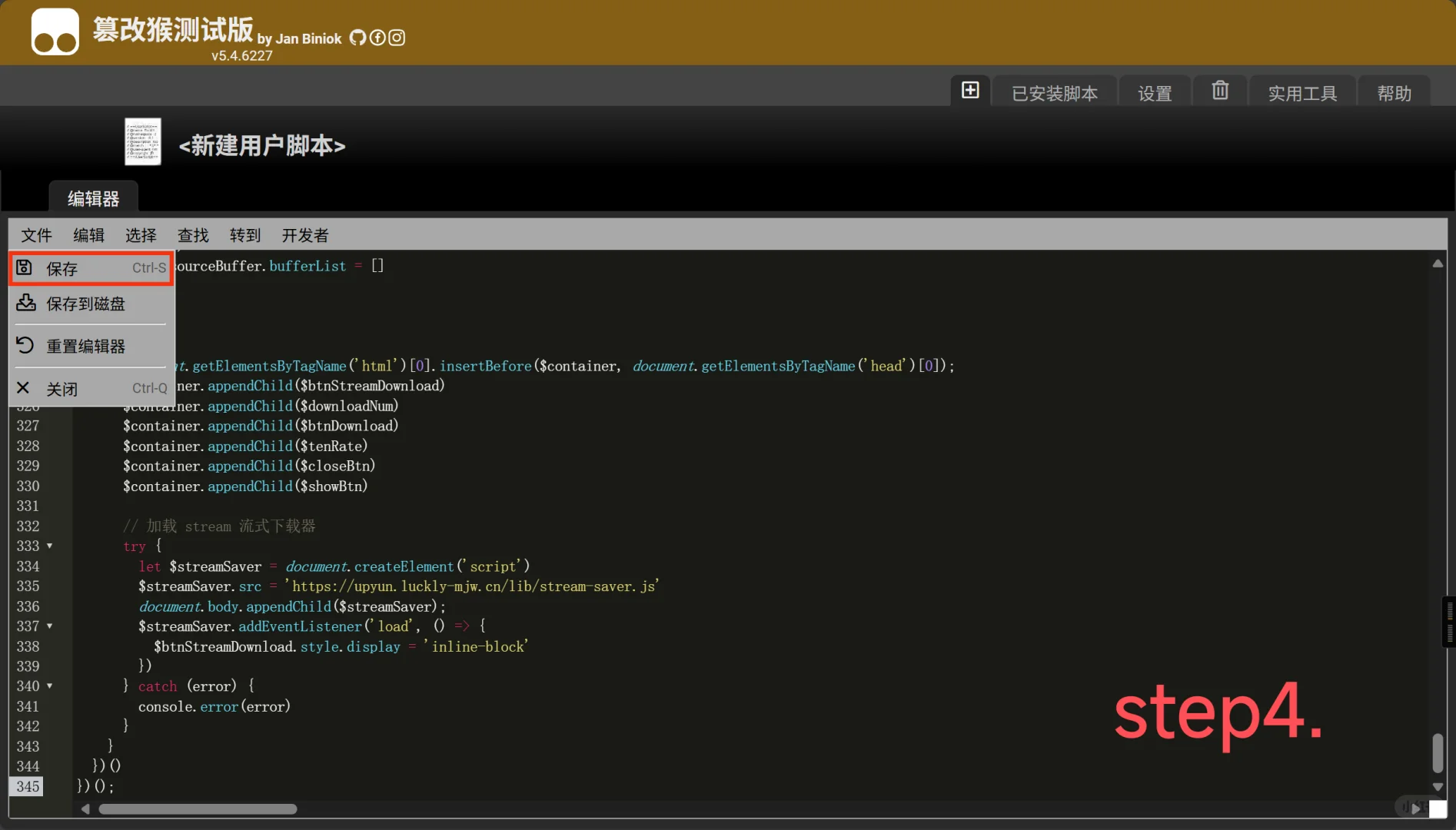Click createElement('script') on line 334

(442, 566)
